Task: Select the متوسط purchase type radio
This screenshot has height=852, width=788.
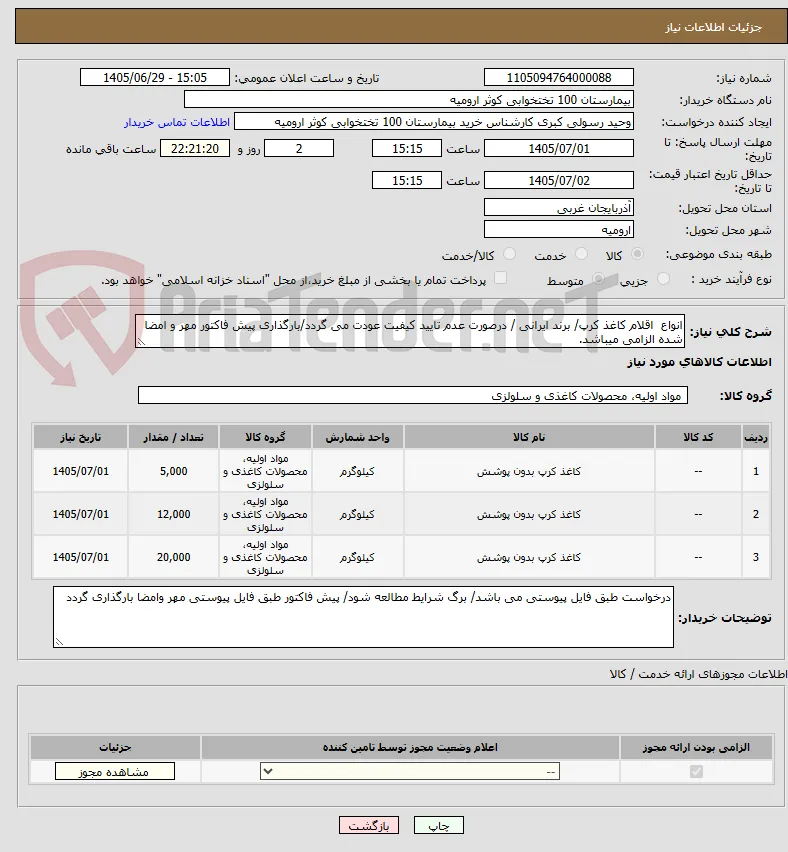Action: coord(598,279)
